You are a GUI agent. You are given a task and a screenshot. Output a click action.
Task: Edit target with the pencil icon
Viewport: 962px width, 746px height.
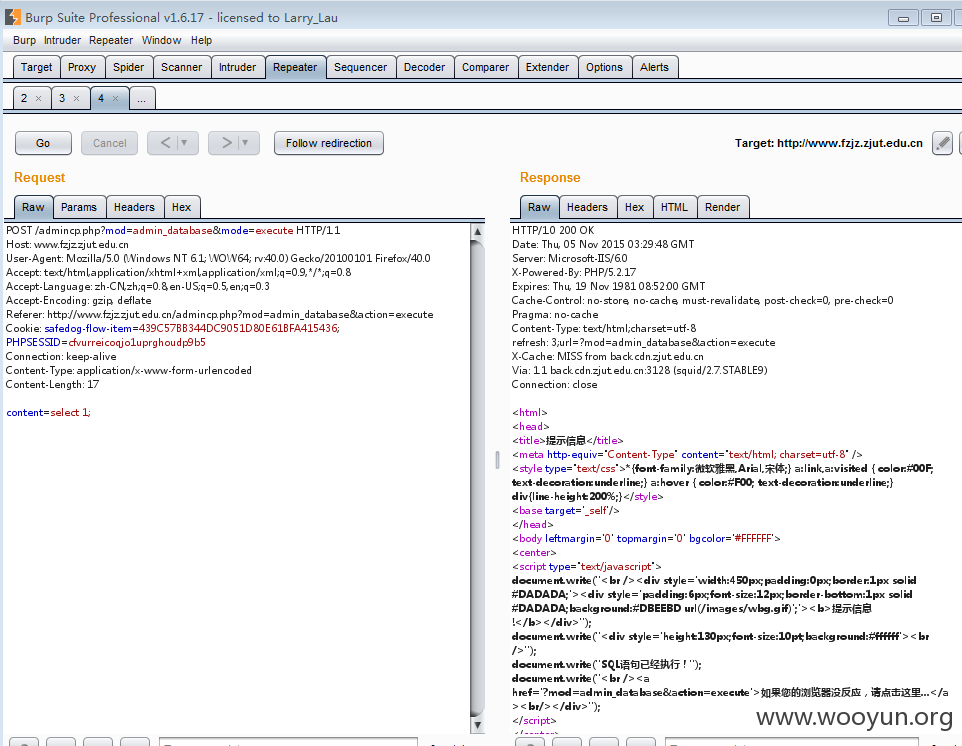click(942, 144)
